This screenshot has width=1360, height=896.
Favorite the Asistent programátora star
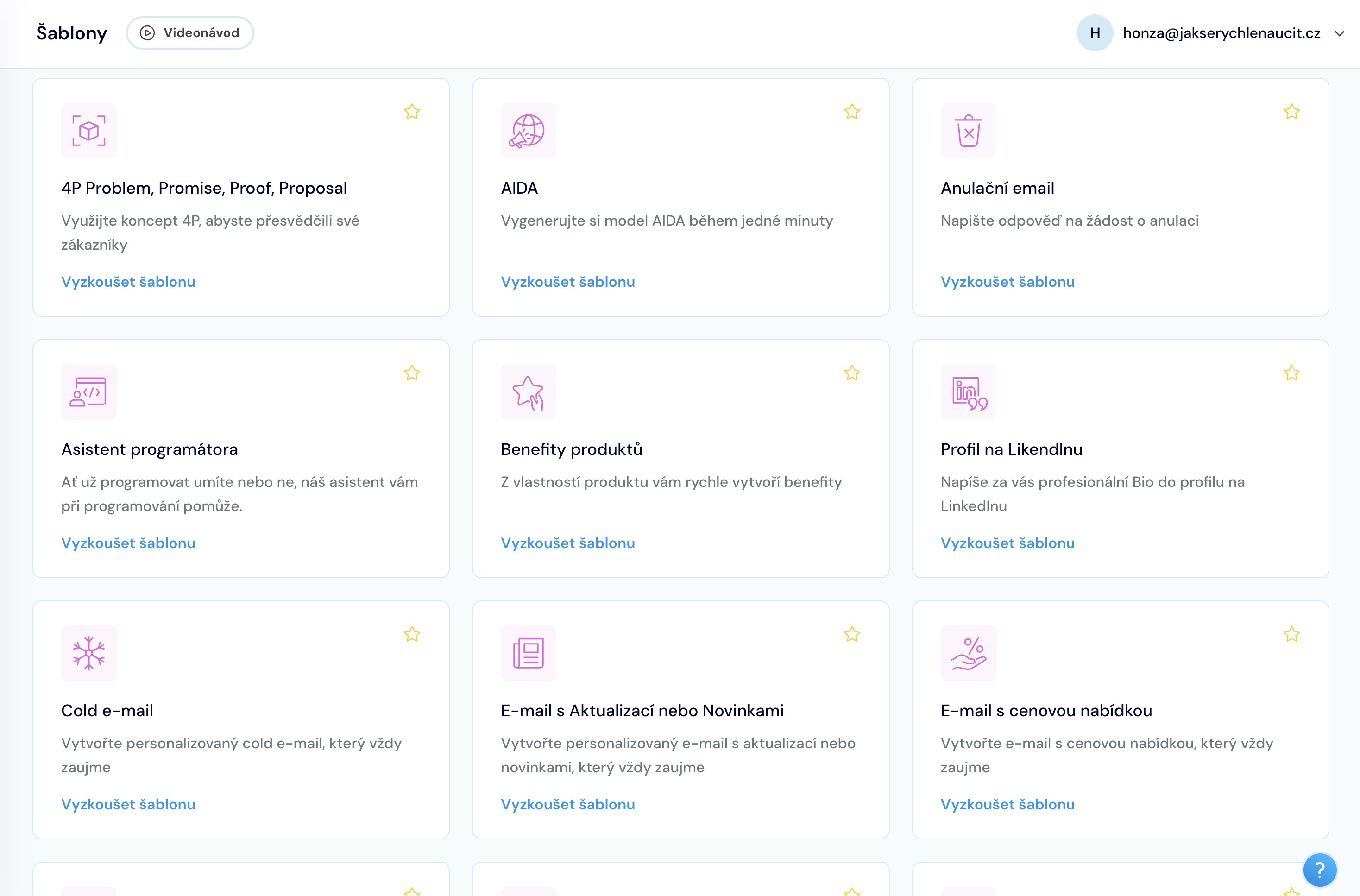click(x=412, y=372)
